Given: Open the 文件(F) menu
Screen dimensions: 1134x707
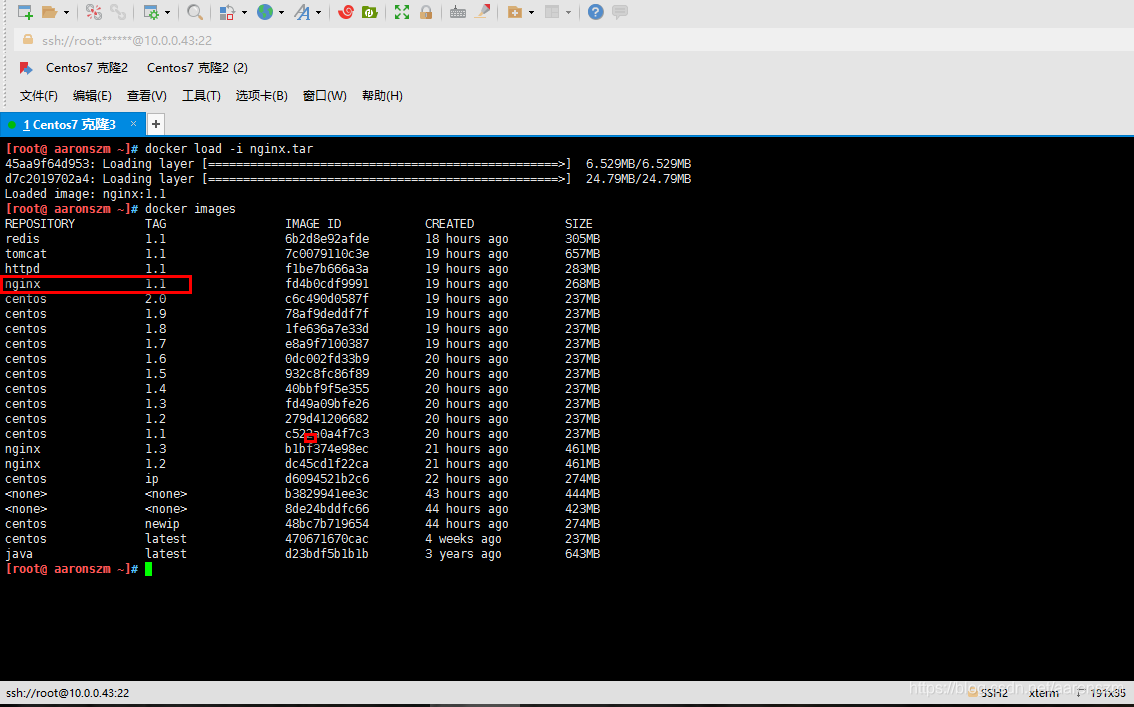Looking at the screenshot, I should click(38, 95).
